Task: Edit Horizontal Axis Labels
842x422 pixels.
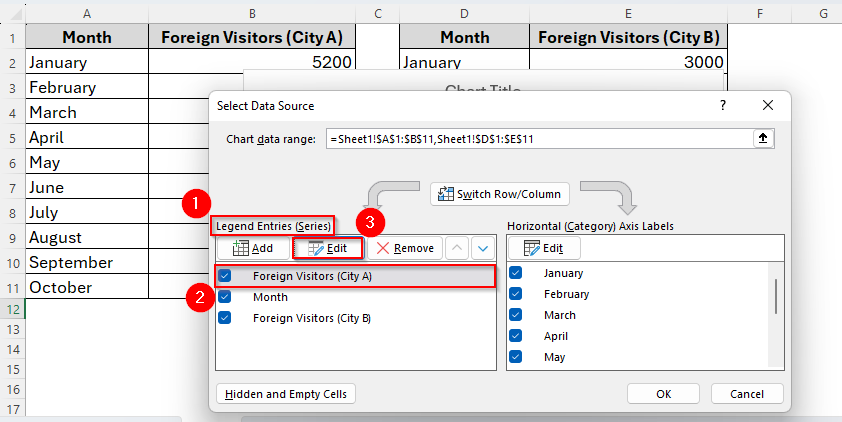Action: [544, 248]
